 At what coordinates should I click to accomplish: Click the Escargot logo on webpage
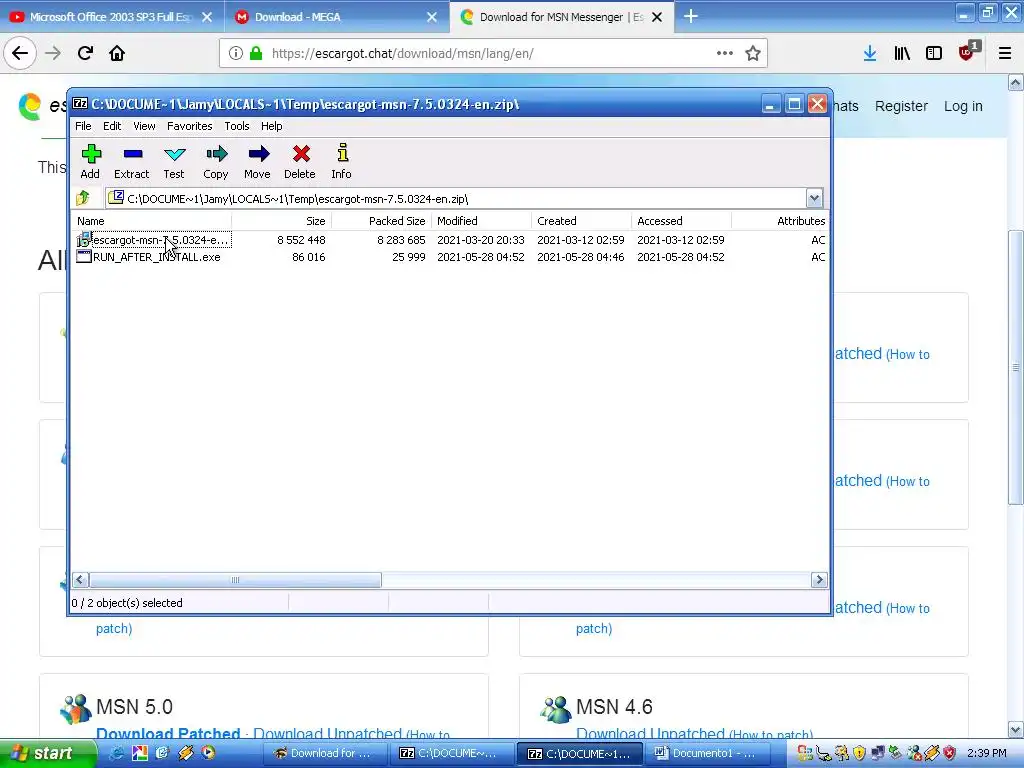[30, 106]
